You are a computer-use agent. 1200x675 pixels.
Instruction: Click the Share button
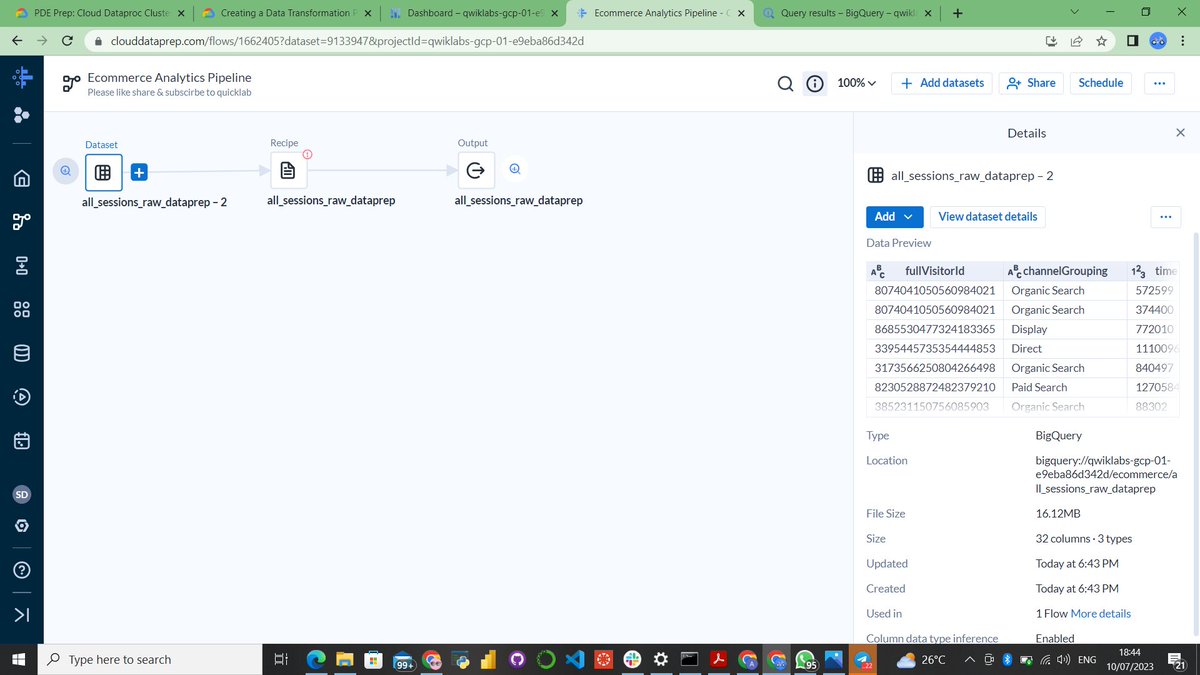pyautogui.click(x=1031, y=83)
